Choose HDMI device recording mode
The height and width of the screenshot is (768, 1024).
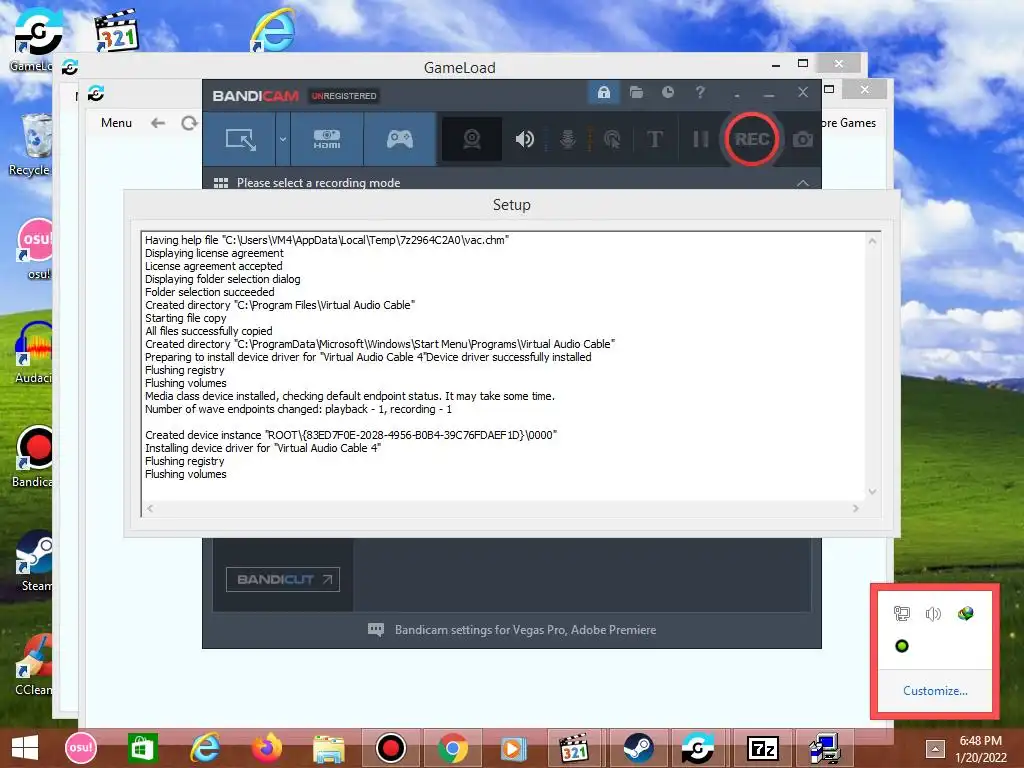[327, 139]
